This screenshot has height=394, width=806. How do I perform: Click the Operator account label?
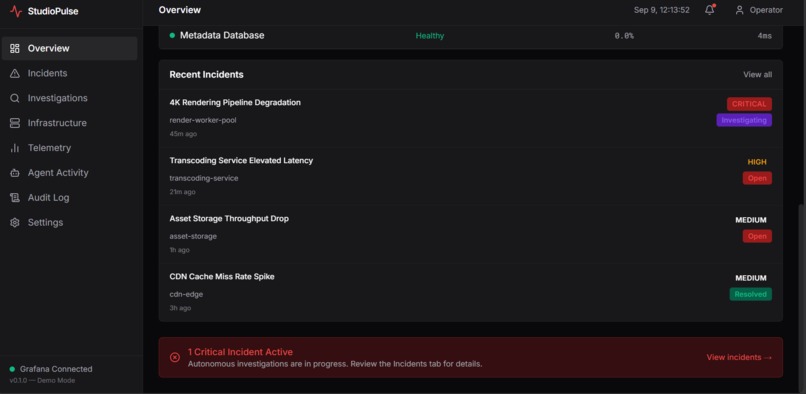766,10
